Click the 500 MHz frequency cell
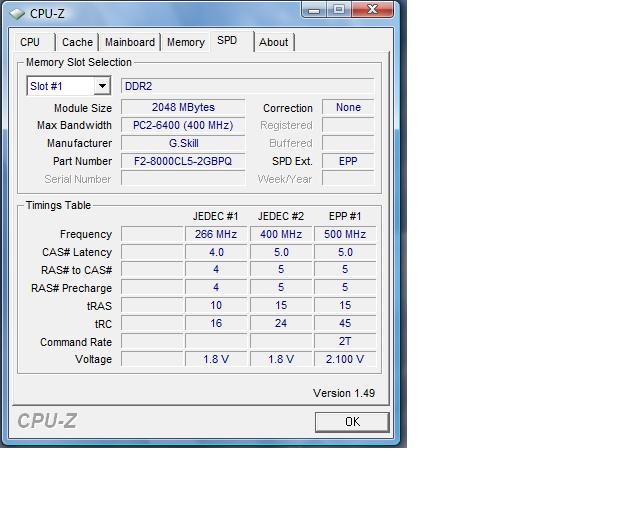The height and width of the screenshot is (512, 640). point(345,234)
